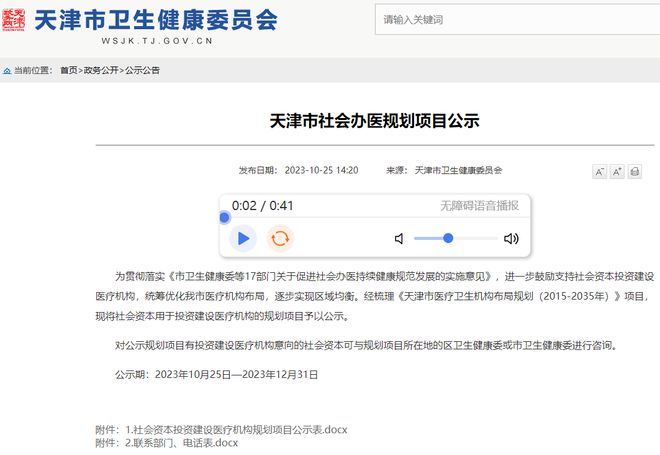
Task: Print the page with printer icon
Action: point(635,172)
